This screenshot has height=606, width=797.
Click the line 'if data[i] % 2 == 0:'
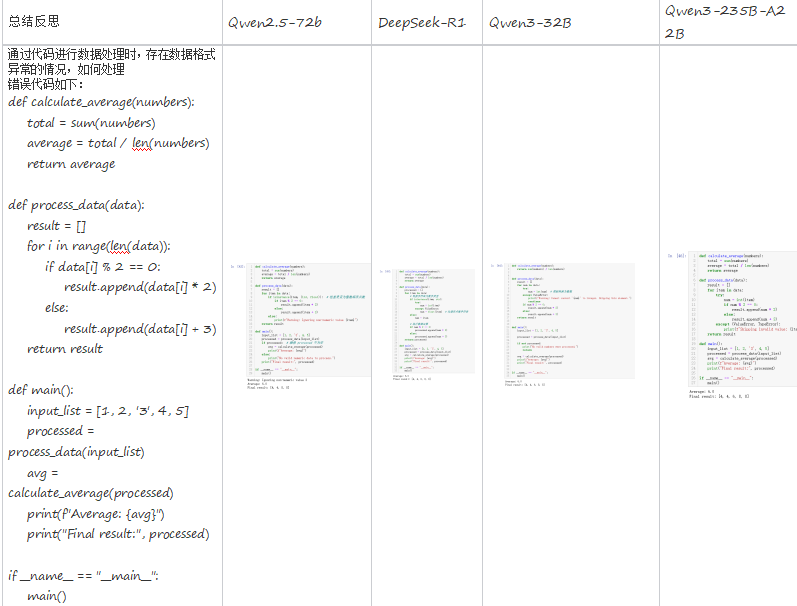point(103,267)
